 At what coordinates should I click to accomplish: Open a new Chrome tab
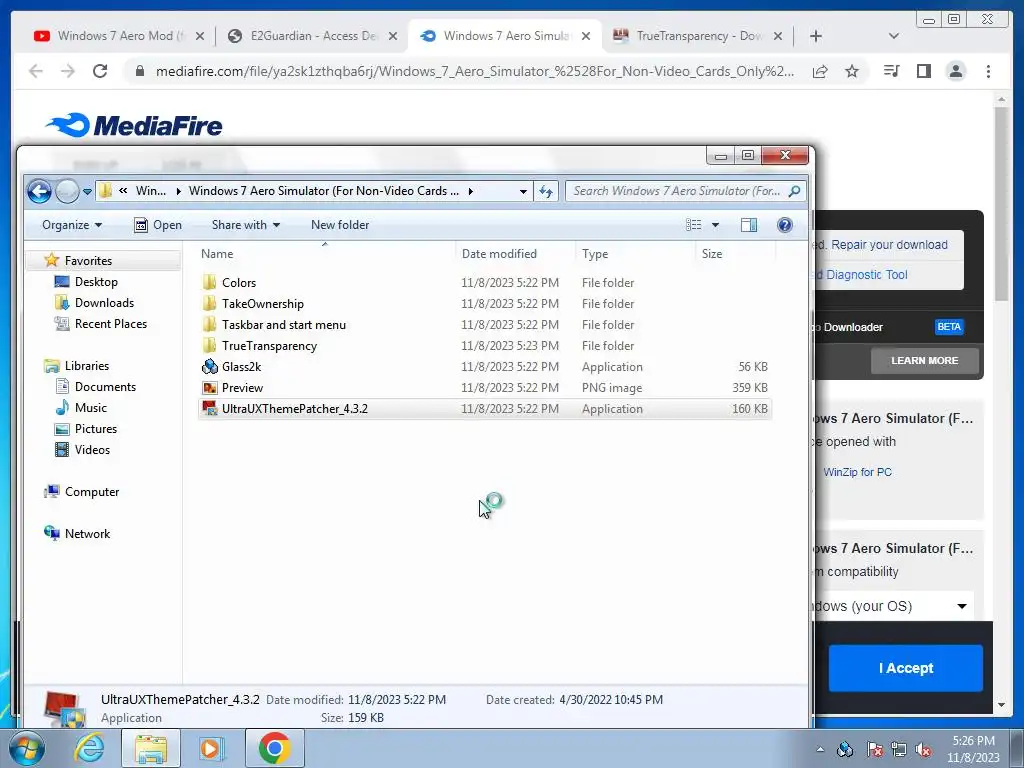point(816,36)
